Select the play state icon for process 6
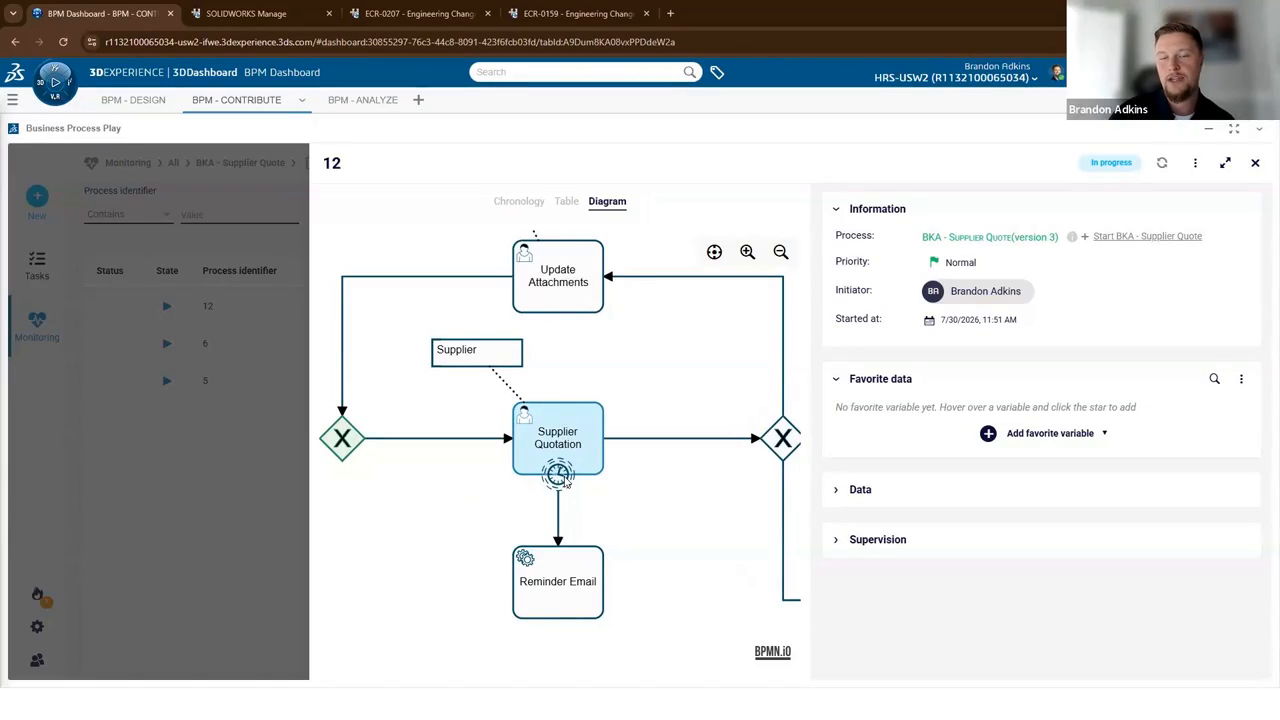The height and width of the screenshot is (720, 1280). click(167, 344)
